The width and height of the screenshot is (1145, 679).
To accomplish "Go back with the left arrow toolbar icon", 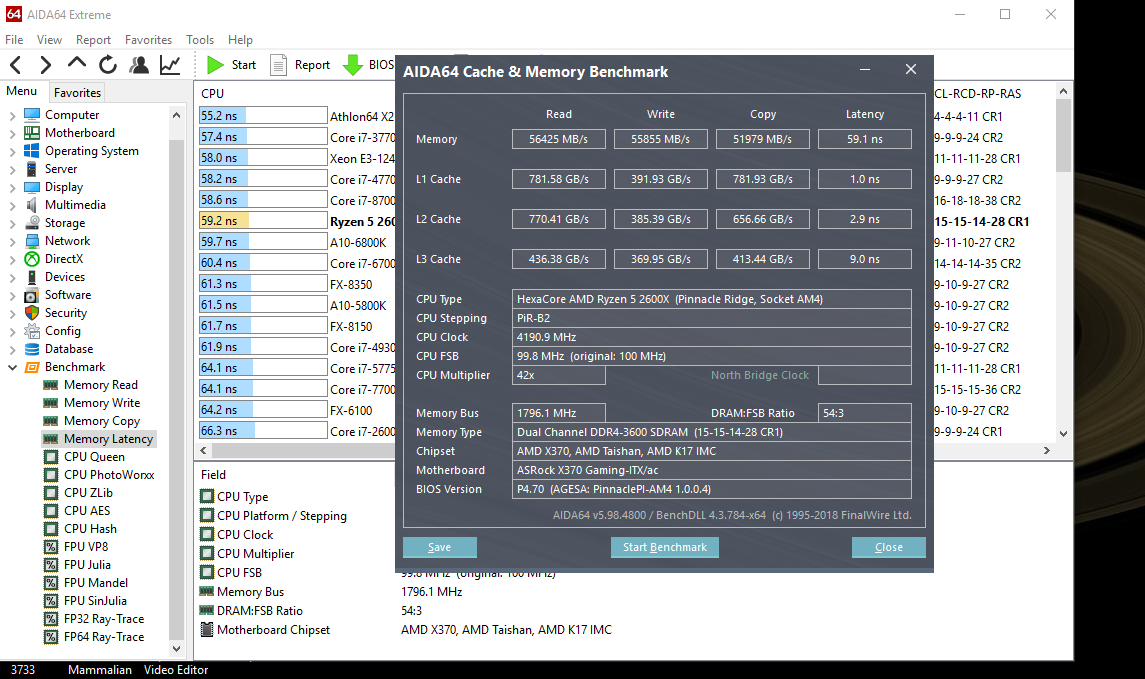I will point(15,65).
